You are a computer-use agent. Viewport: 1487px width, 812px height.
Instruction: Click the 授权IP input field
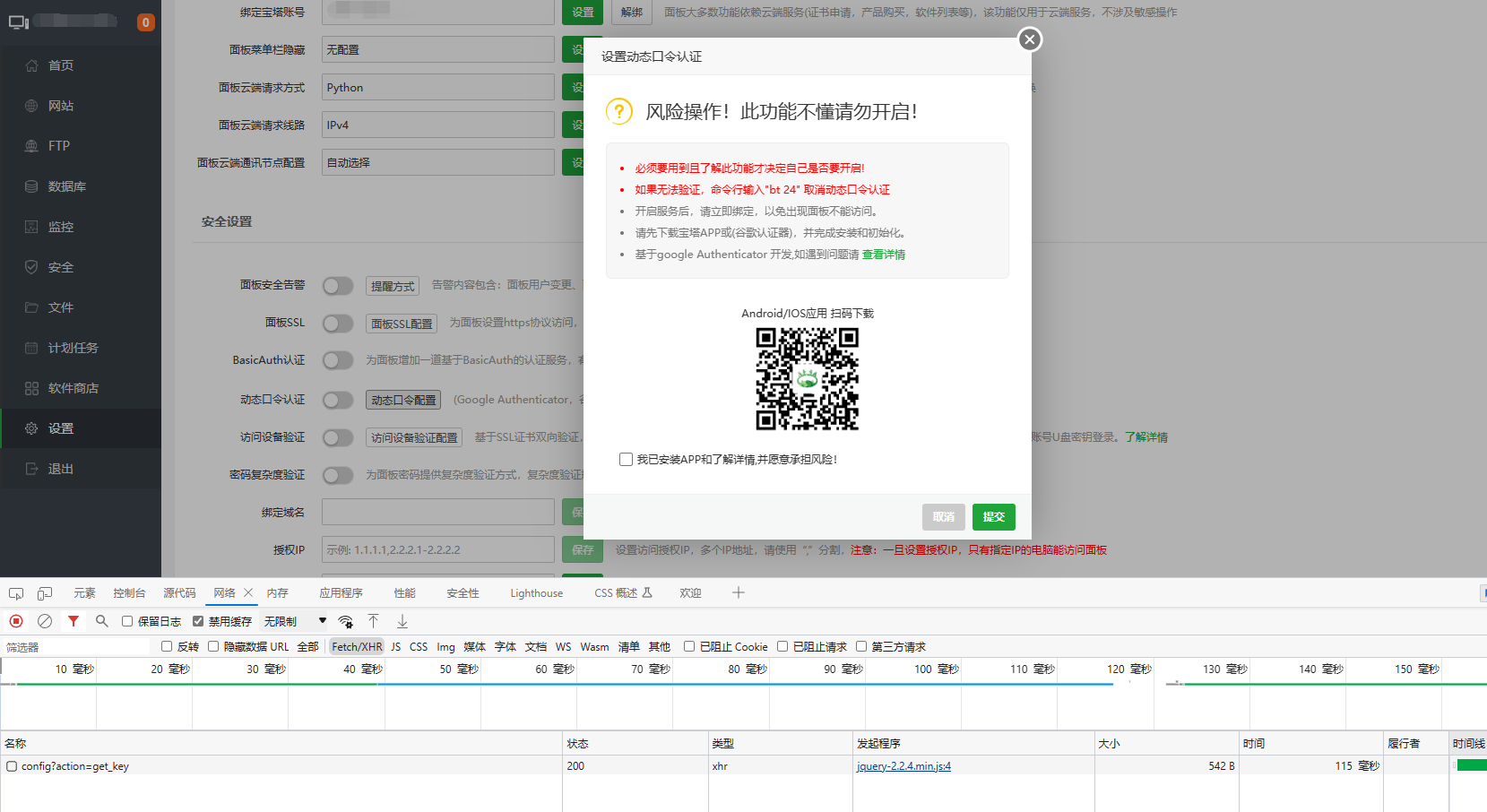click(437, 549)
